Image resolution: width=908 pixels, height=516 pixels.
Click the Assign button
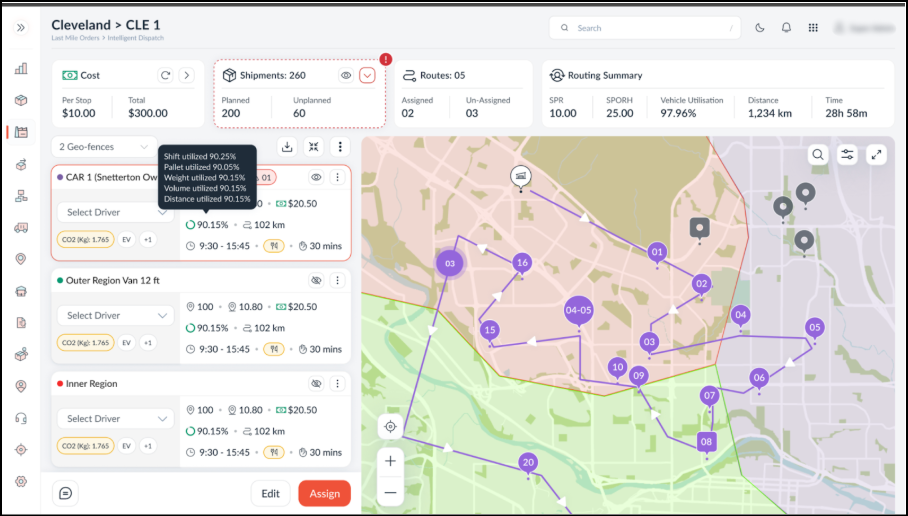(324, 493)
